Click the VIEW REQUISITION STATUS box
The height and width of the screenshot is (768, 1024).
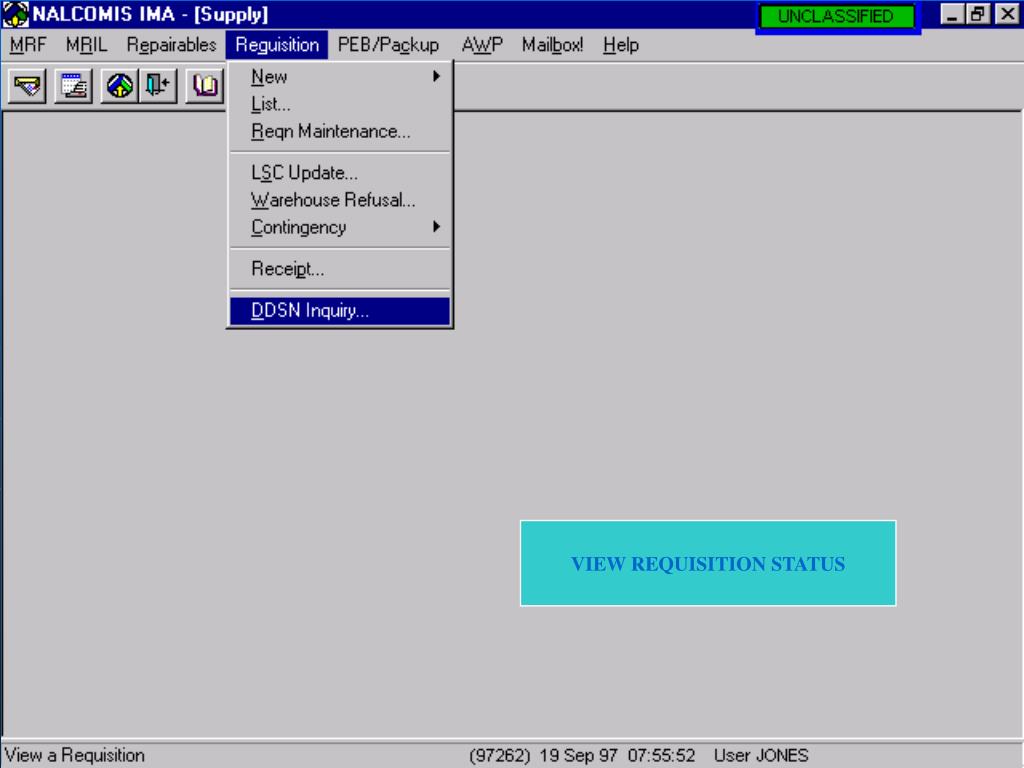(708, 563)
